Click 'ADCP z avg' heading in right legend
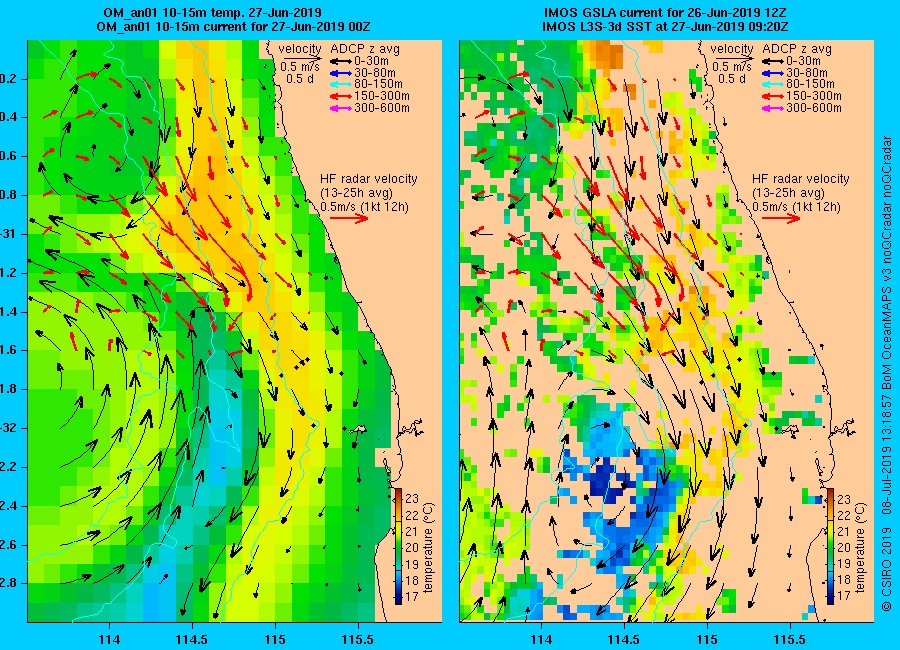This screenshot has width=900, height=650. click(x=797, y=49)
